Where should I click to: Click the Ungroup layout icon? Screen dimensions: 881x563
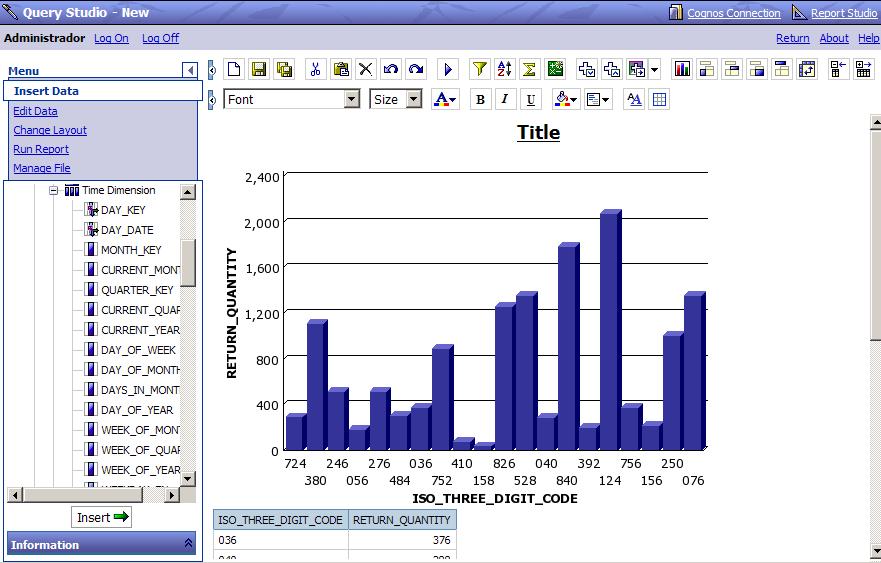pos(757,69)
